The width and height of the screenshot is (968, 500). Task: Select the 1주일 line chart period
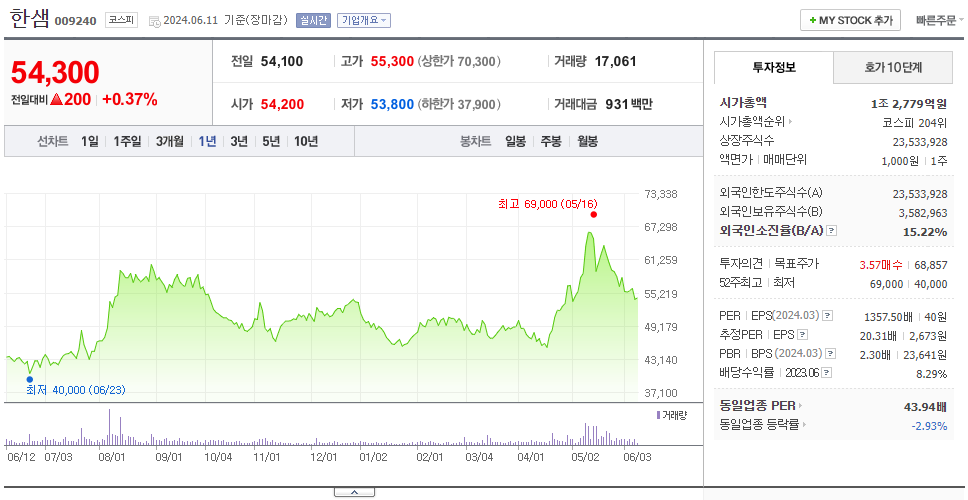(127, 141)
